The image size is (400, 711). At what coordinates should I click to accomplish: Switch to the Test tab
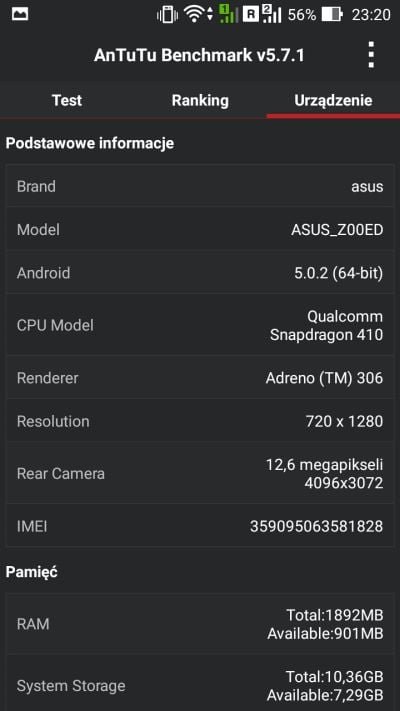[x=67, y=100]
